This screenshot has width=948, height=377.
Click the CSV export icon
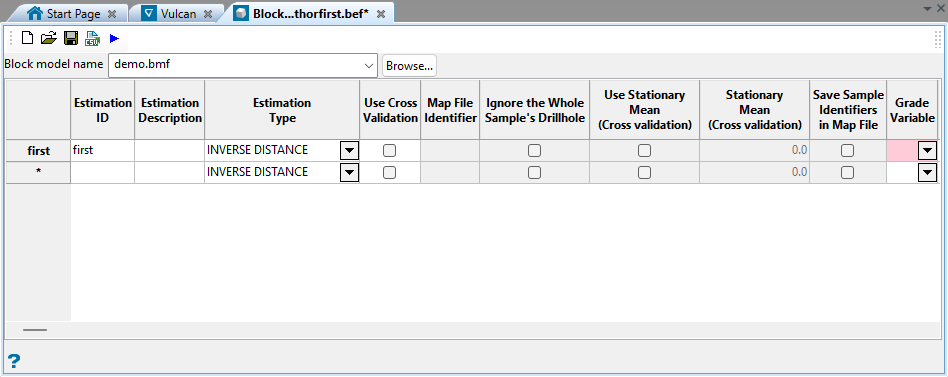[x=93, y=39]
